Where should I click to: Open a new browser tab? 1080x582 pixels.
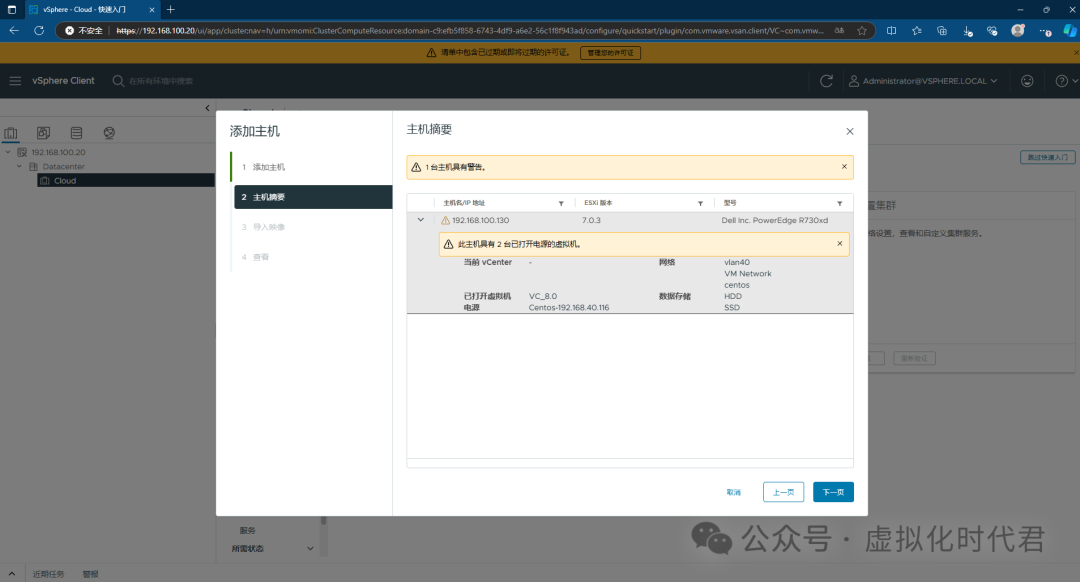pyautogui.click(x=170, y=10)
